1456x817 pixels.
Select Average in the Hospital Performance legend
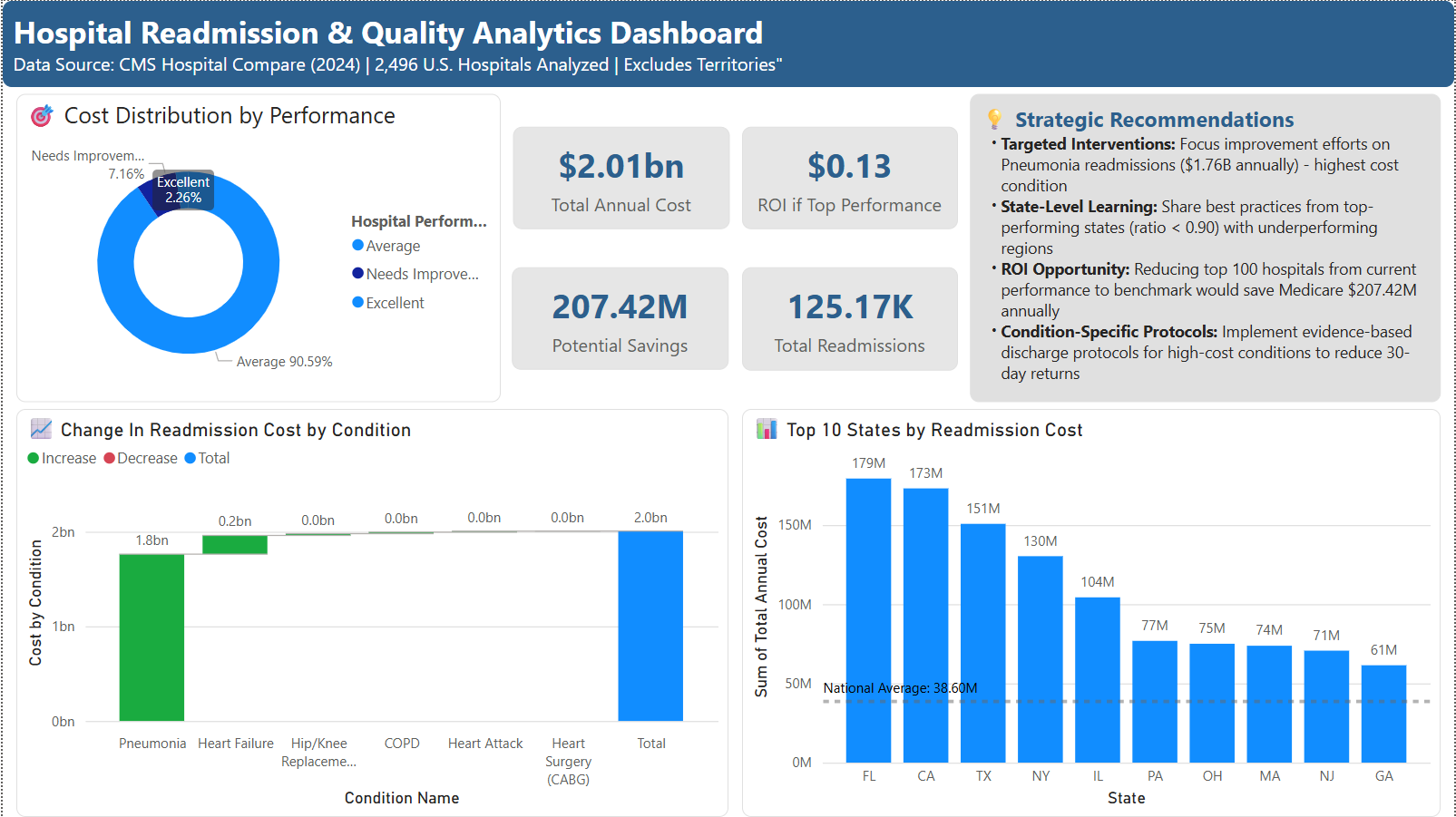tap(394, 245)
